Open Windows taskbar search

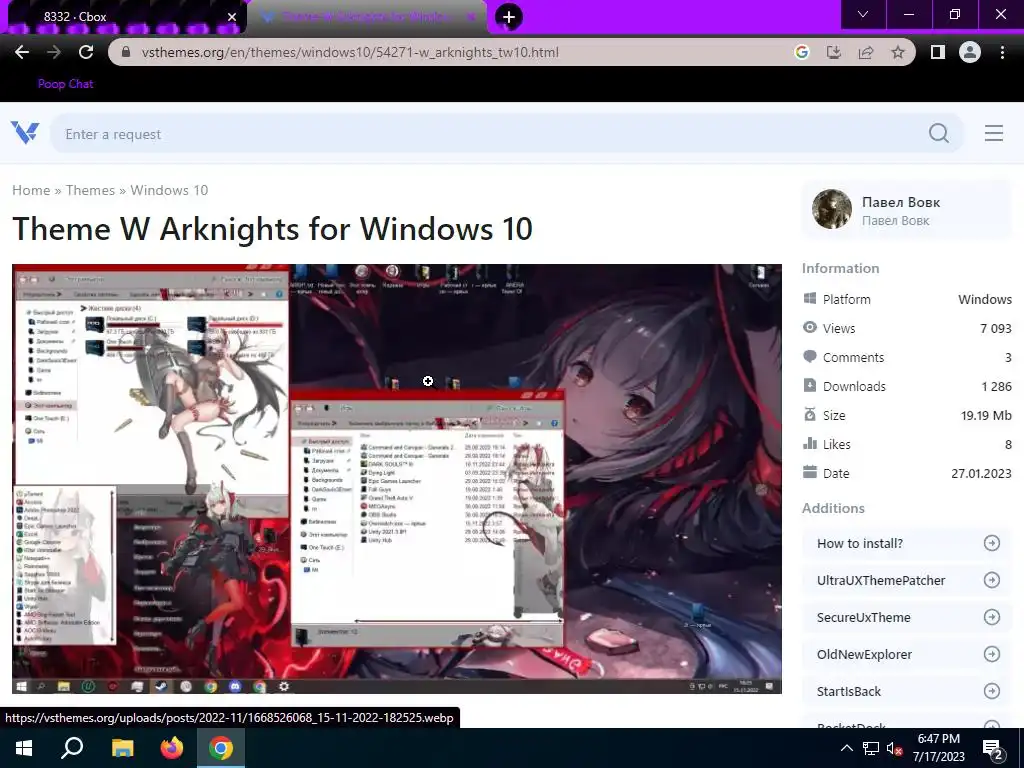tap(72, 748)
